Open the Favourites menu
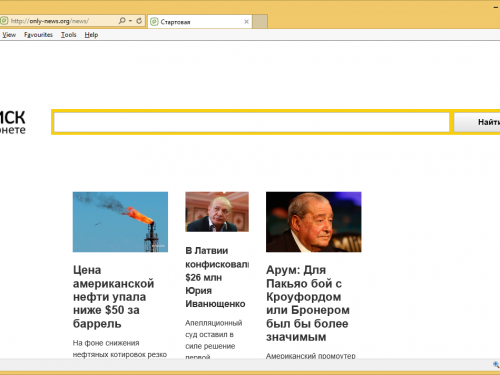 click(x=38, y=35)
